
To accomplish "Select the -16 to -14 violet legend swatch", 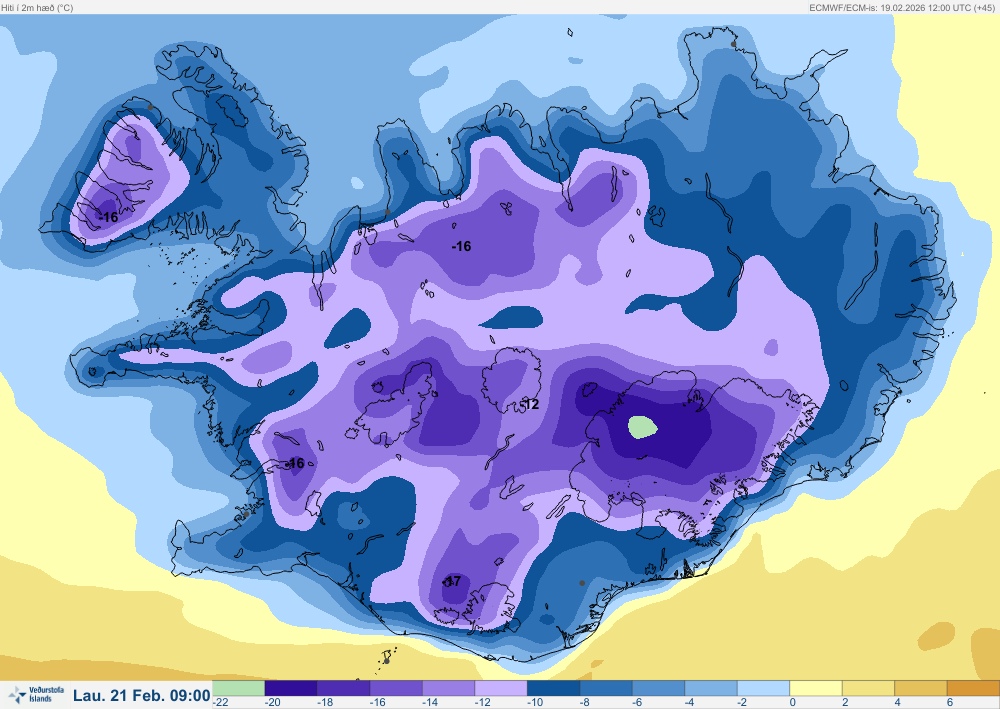I will (396, 688).
